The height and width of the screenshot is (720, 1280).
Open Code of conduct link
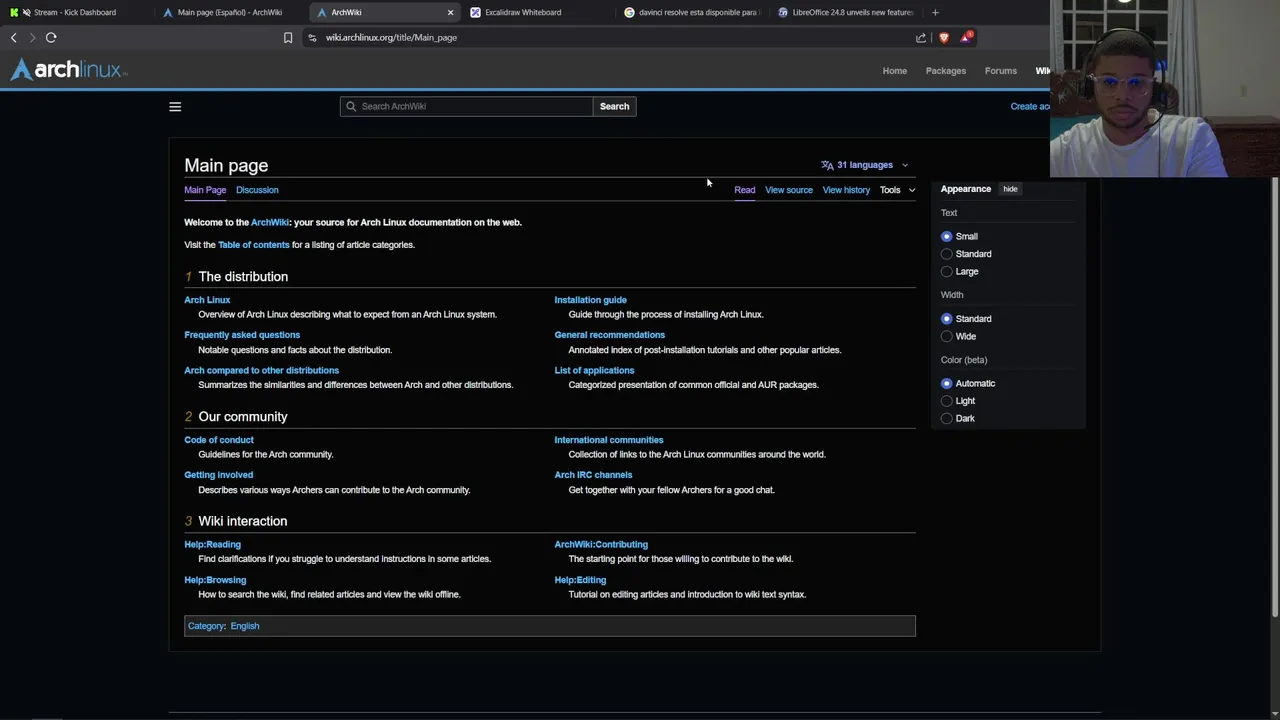[219, 440]
